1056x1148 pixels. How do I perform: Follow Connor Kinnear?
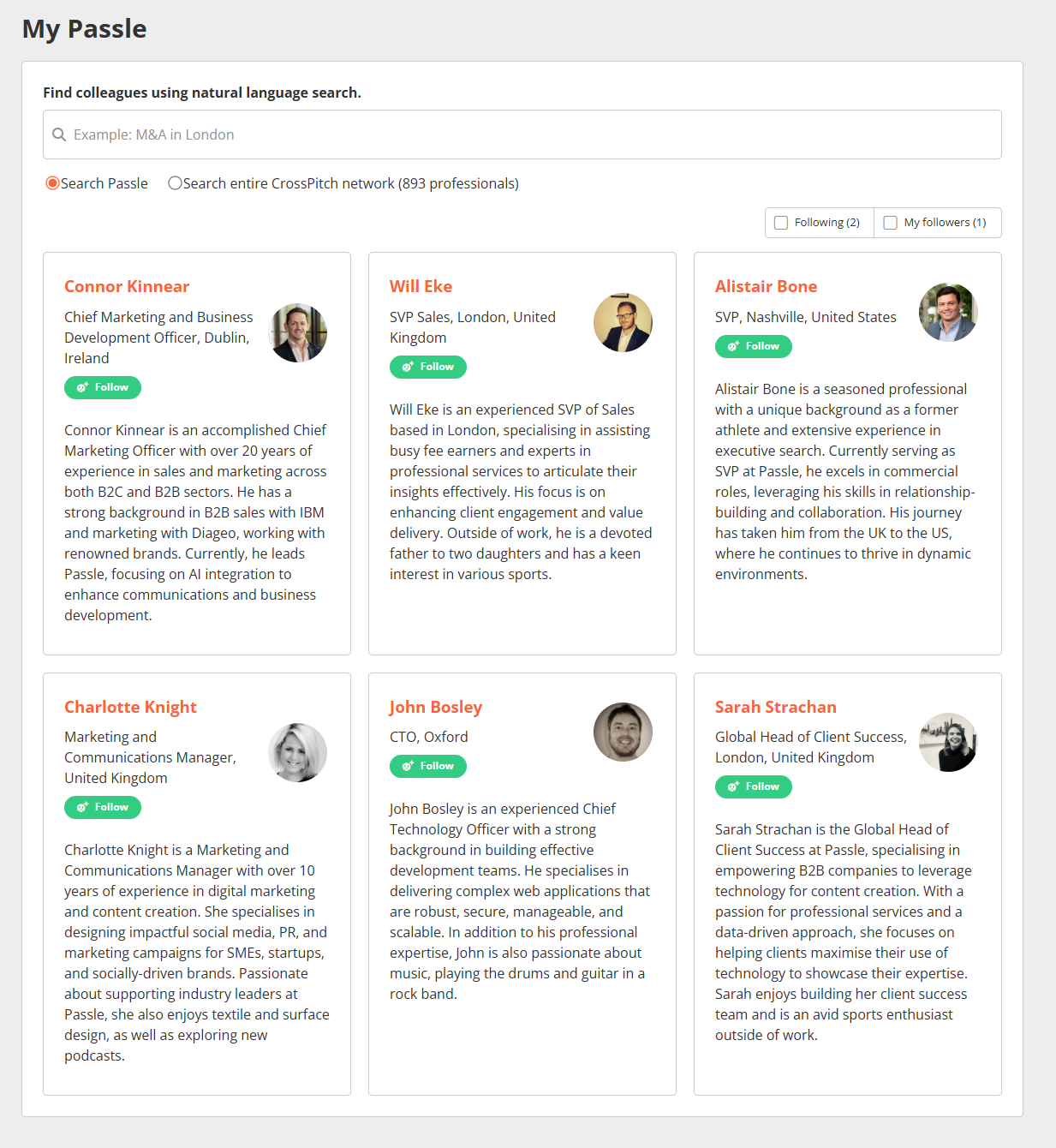(103, 387)
